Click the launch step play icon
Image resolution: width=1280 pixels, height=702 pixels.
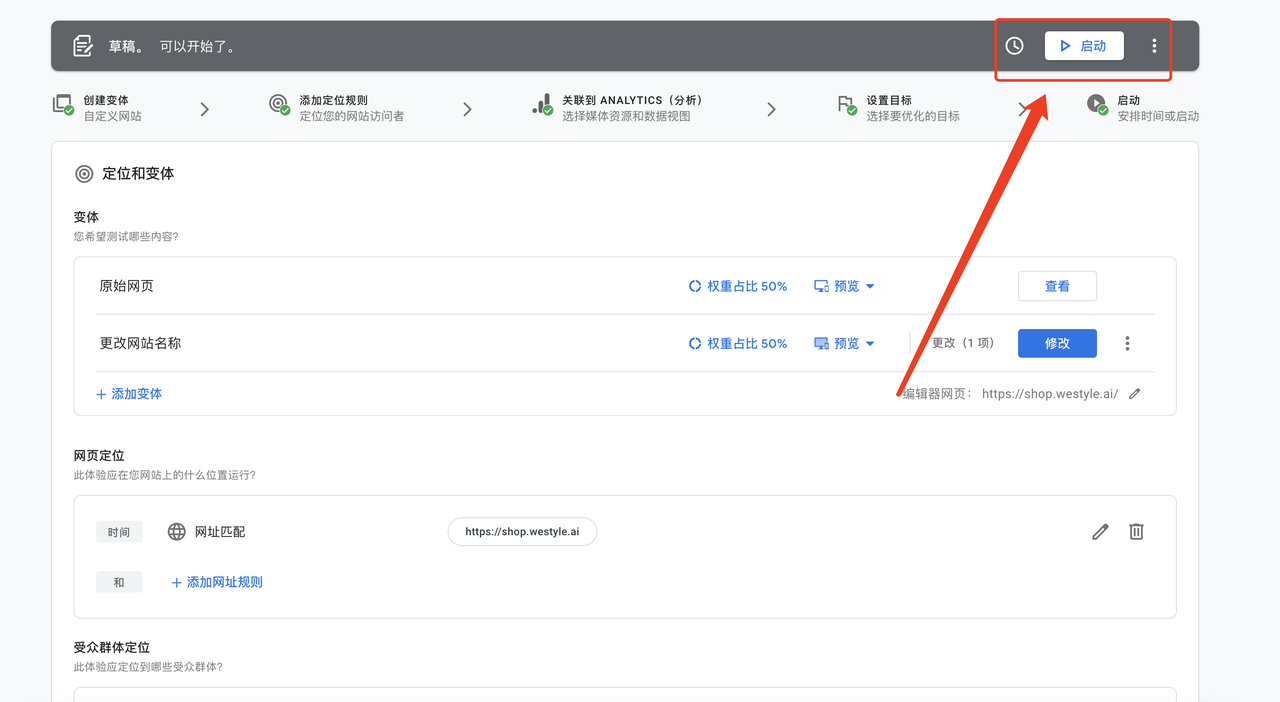click(x=1097, y=105)
